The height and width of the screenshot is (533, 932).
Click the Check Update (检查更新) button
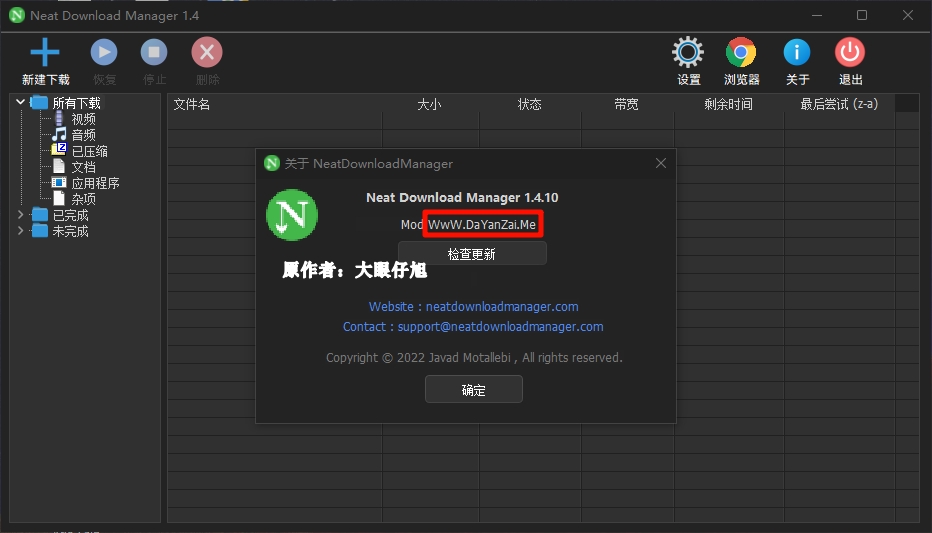click(472, 254)
